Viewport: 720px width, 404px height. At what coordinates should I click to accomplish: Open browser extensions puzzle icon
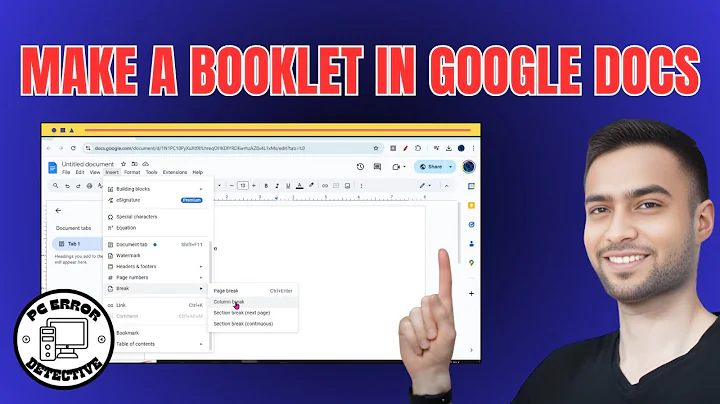(418, 148)
